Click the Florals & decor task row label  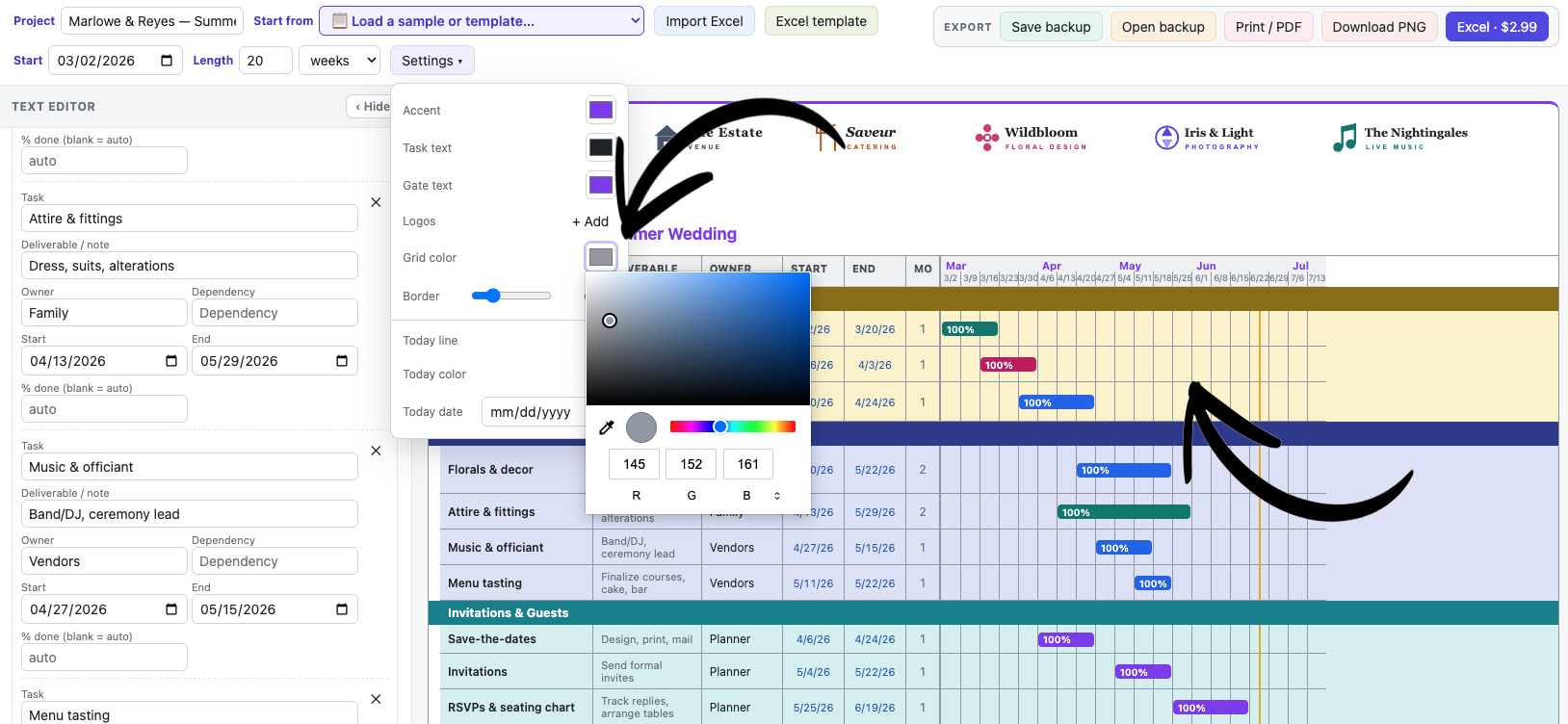(x=490, y=470)
